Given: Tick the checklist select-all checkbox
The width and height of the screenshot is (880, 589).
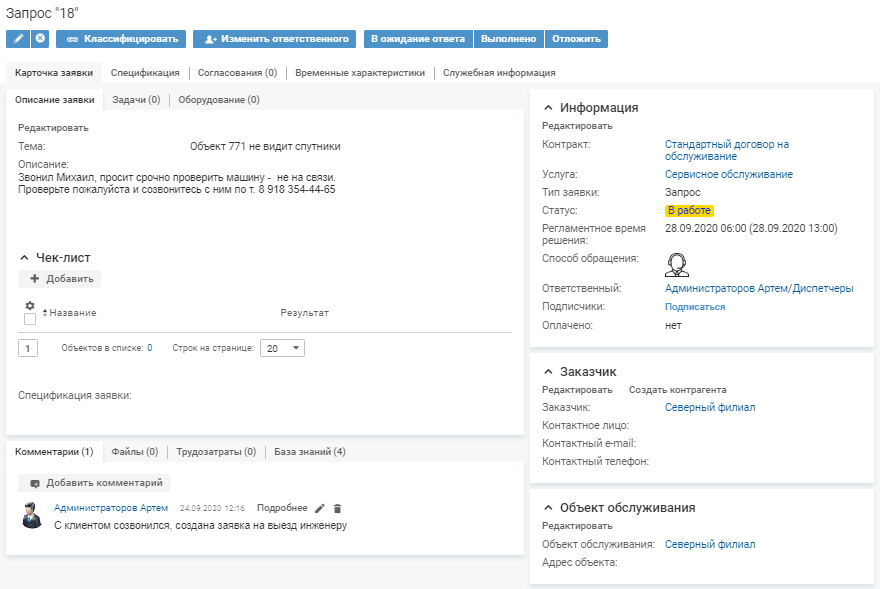Looking at the screenshot, I should point(30,319).
